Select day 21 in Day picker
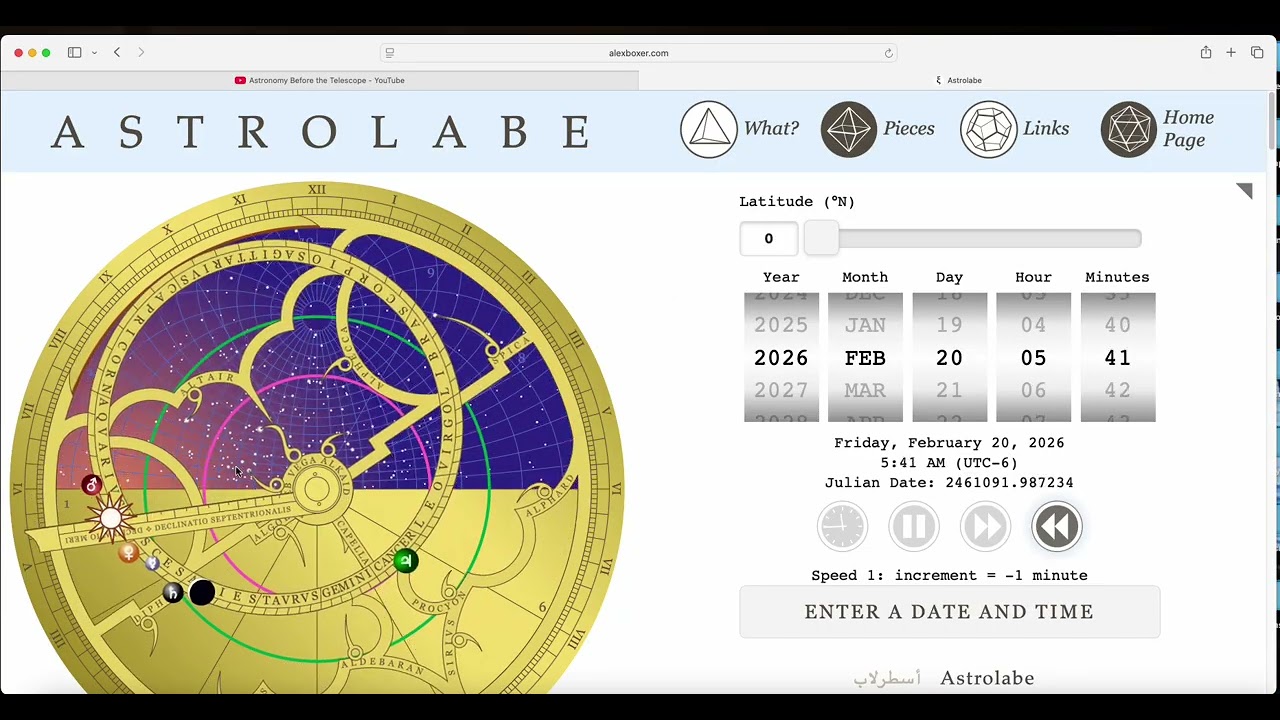Viewport: 1280px width, 720px height. click(x=949, y=390)
